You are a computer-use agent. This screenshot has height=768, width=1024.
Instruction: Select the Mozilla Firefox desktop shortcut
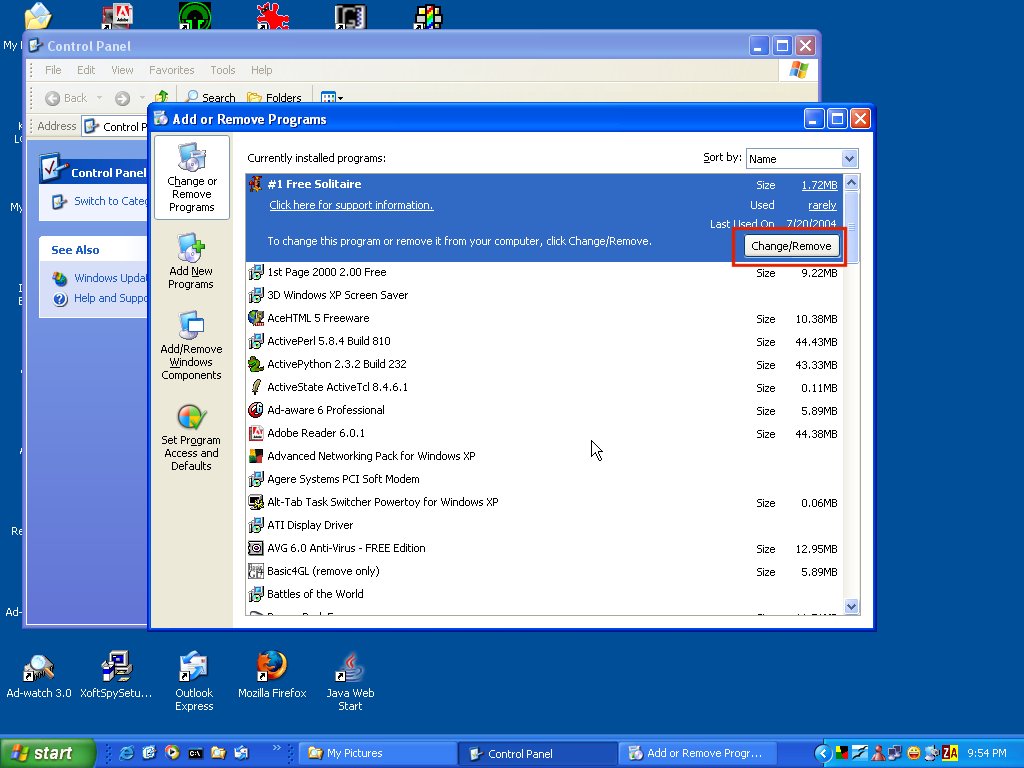point(272,675)
